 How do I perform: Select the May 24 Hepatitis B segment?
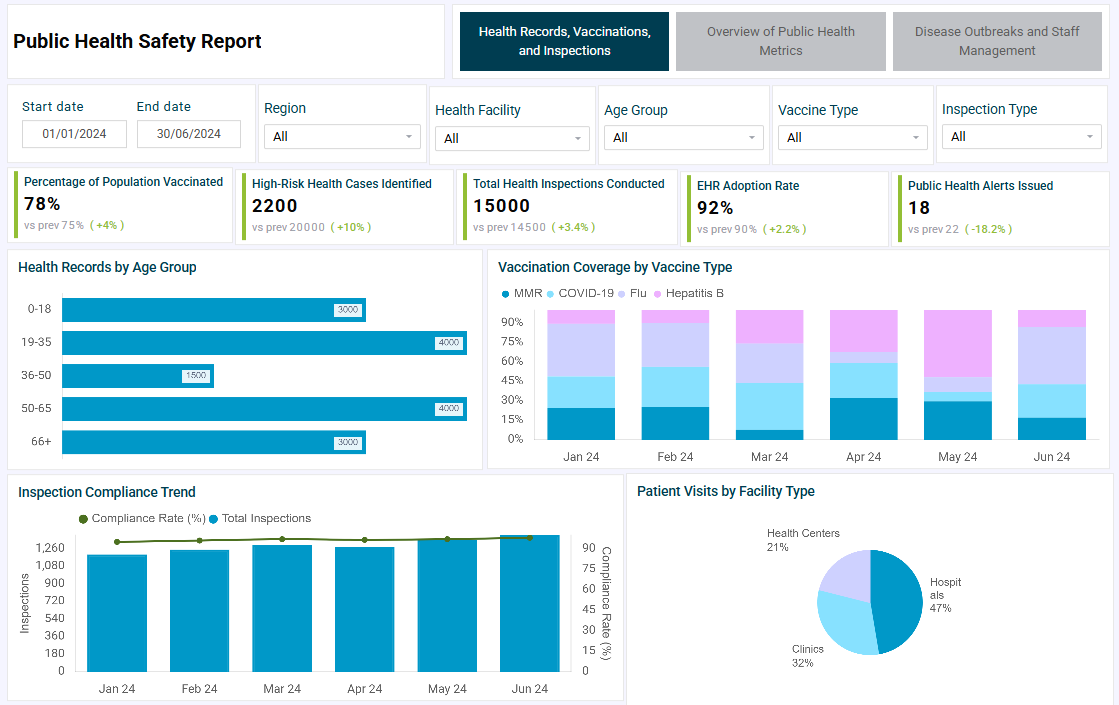pyautogui.click(x=958, y=343)
